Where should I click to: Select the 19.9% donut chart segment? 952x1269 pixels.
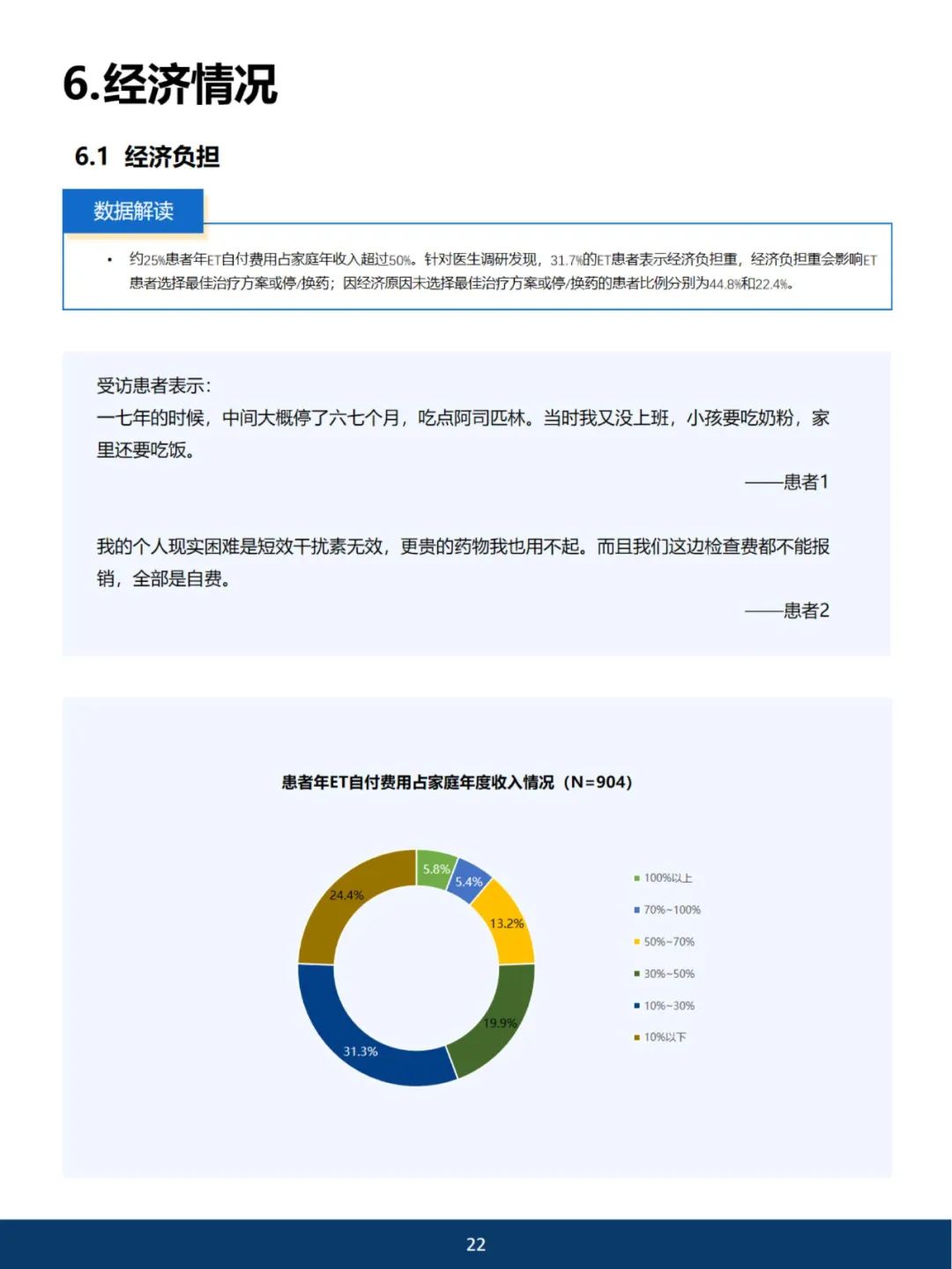tap(500, 1023)
